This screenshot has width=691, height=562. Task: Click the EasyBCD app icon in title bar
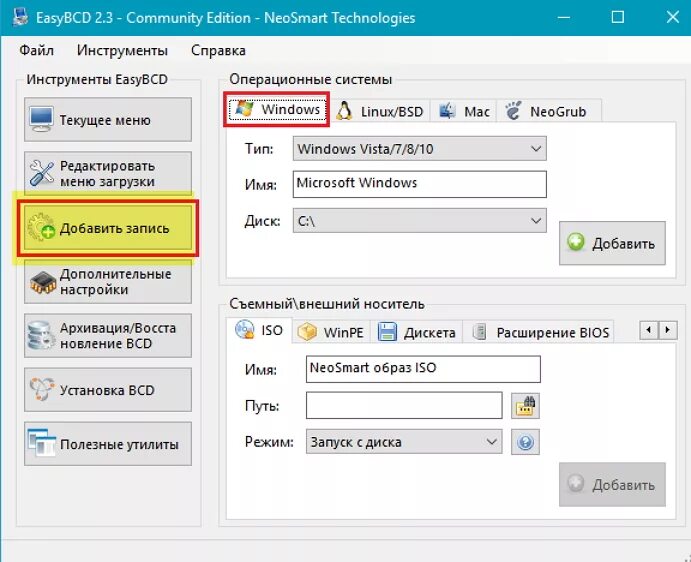click(x=20, y=17)
